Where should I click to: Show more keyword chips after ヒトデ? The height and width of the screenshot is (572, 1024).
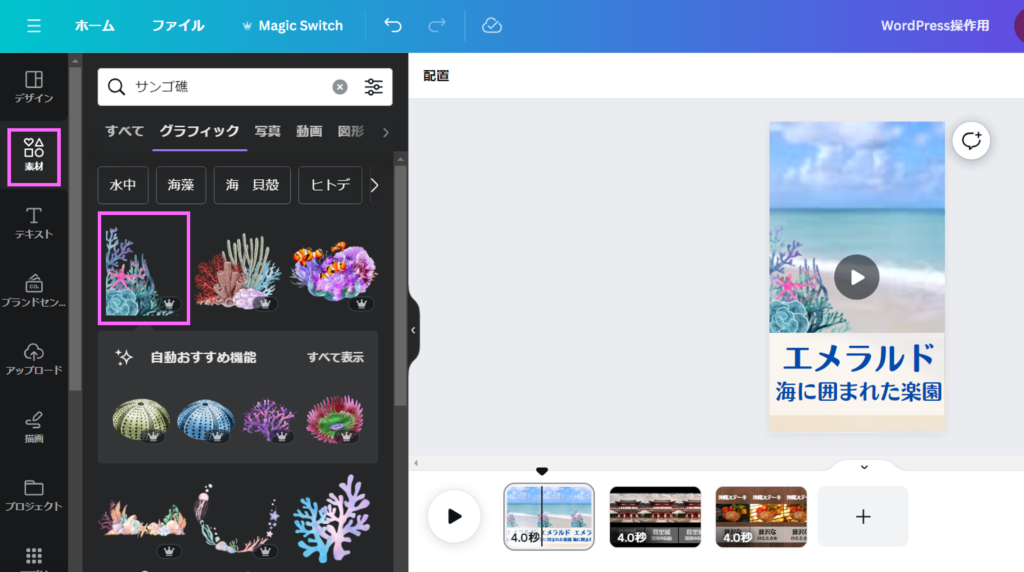point(375,185)
